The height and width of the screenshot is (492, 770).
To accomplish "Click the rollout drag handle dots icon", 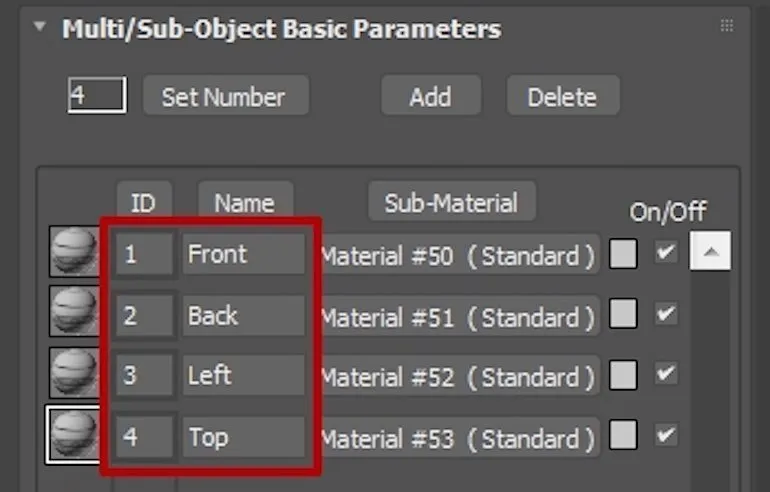I will tap(727, 29).
